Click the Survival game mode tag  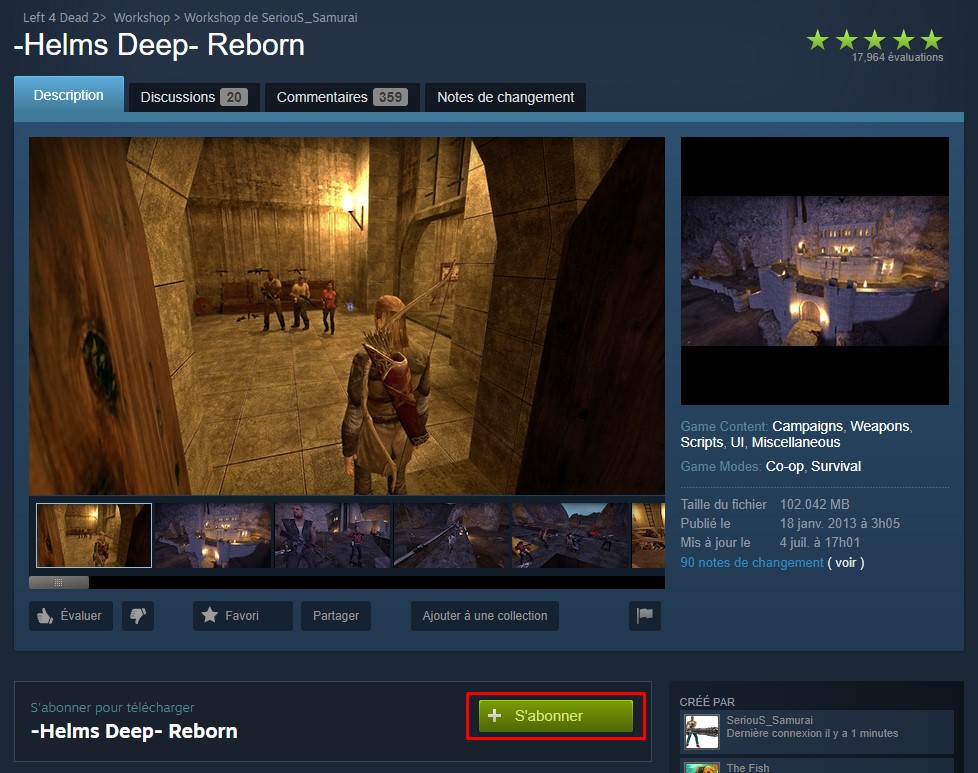pyautogui.click(x=836, y=466)
